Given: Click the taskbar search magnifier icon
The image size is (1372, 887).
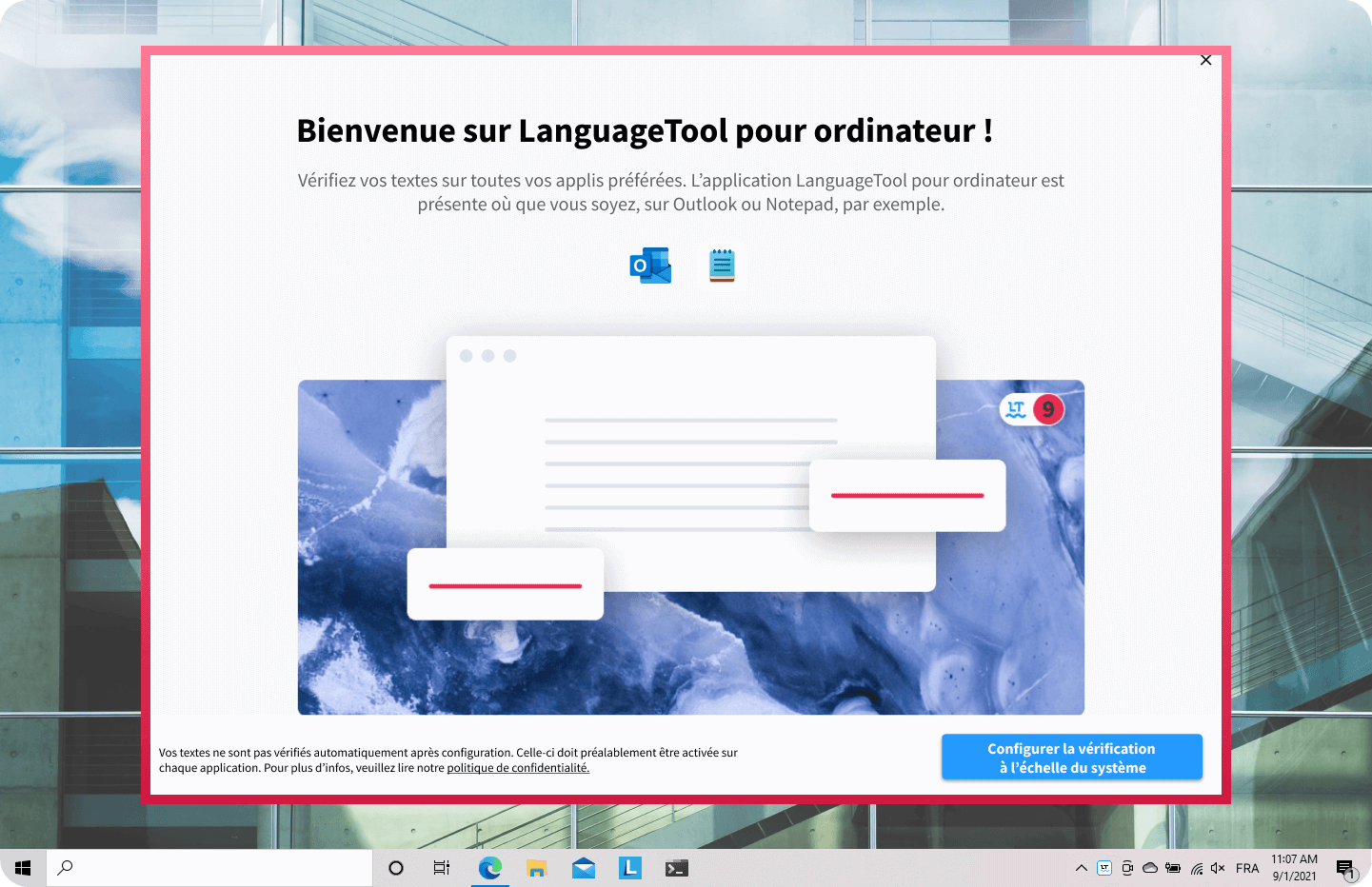Looking at the screenshot, I should click(66, 868).
